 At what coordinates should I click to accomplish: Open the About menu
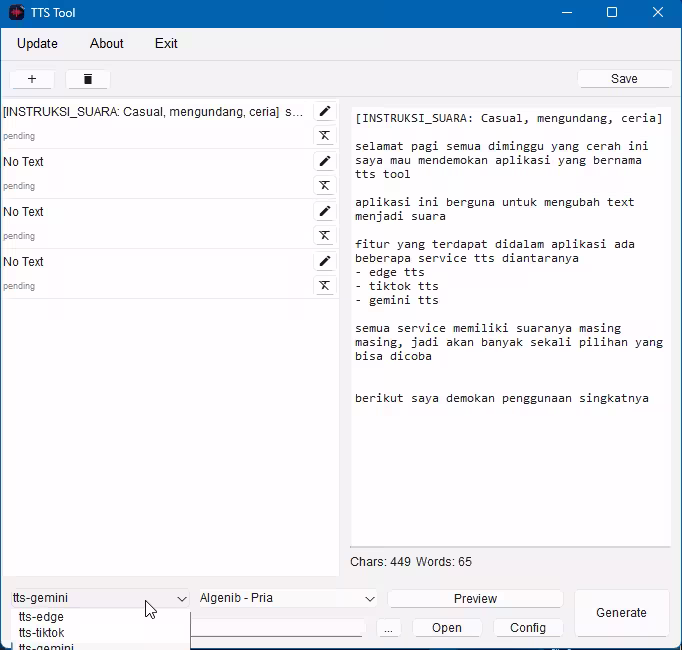coord(107,43)
